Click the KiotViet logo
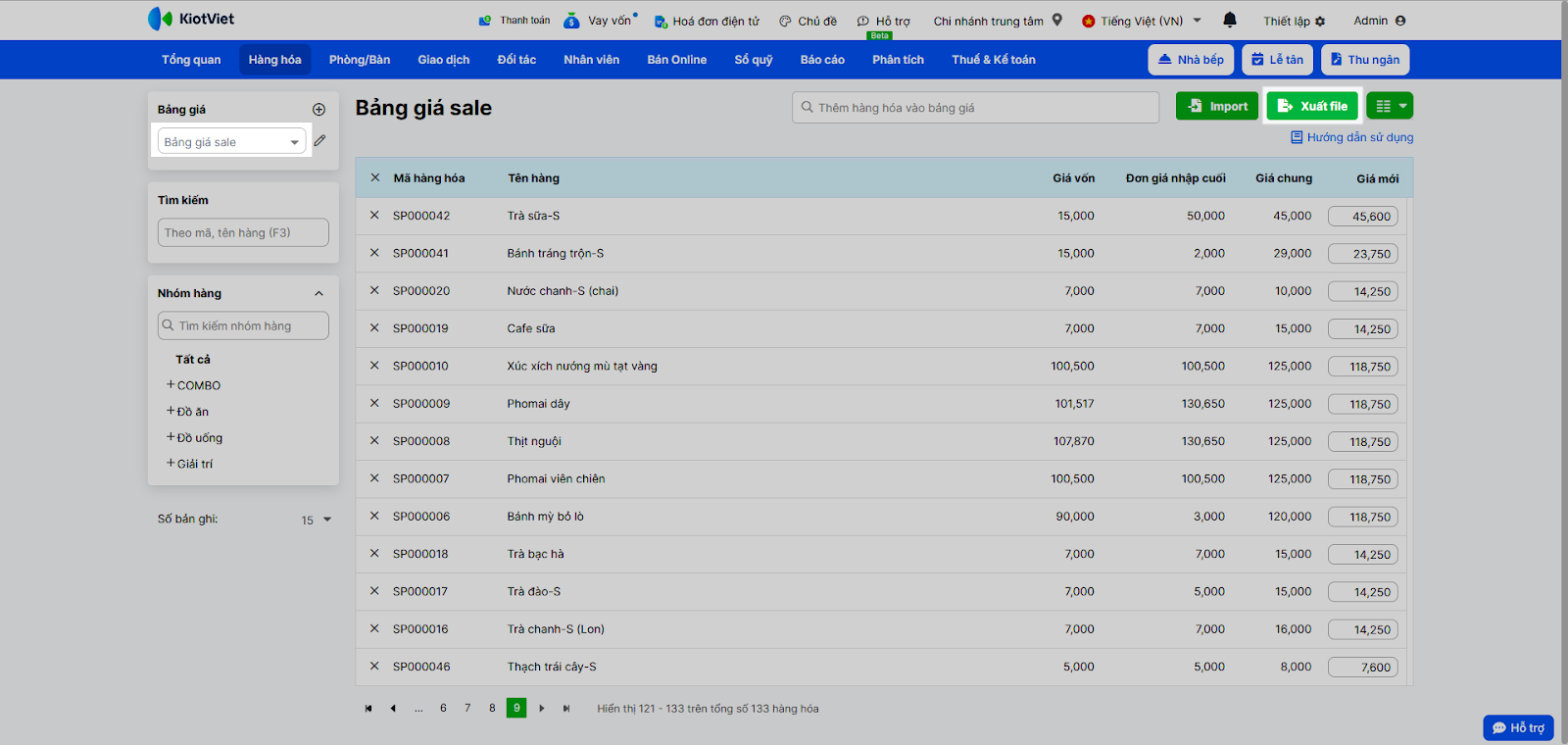1568x745 pixels. point(191,19)
